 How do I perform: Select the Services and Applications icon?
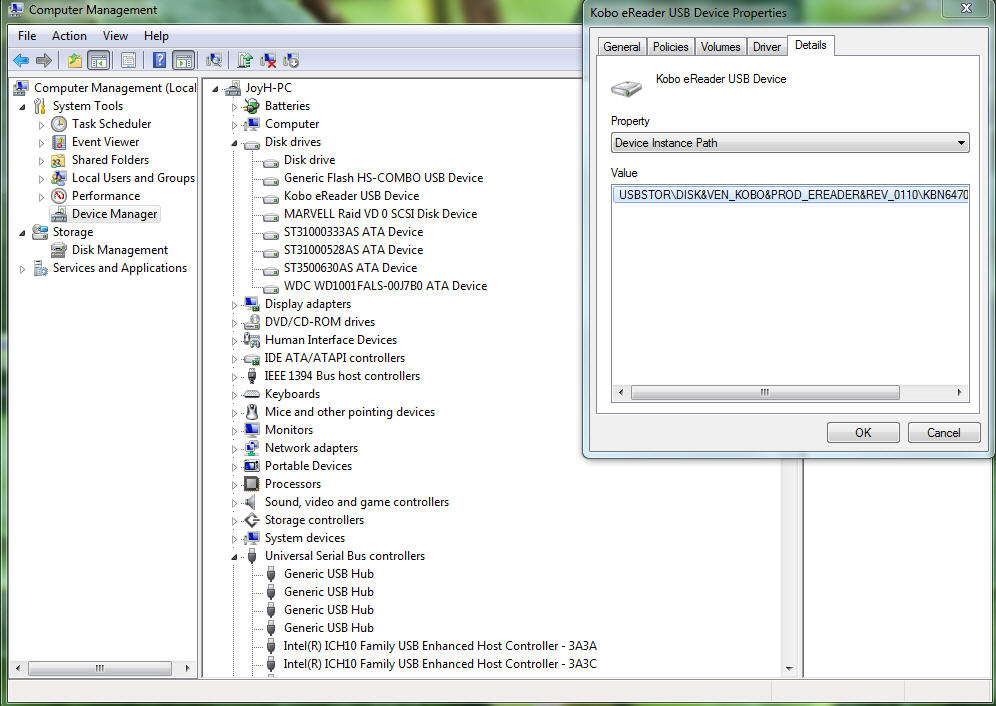click(x=41, y=268)
